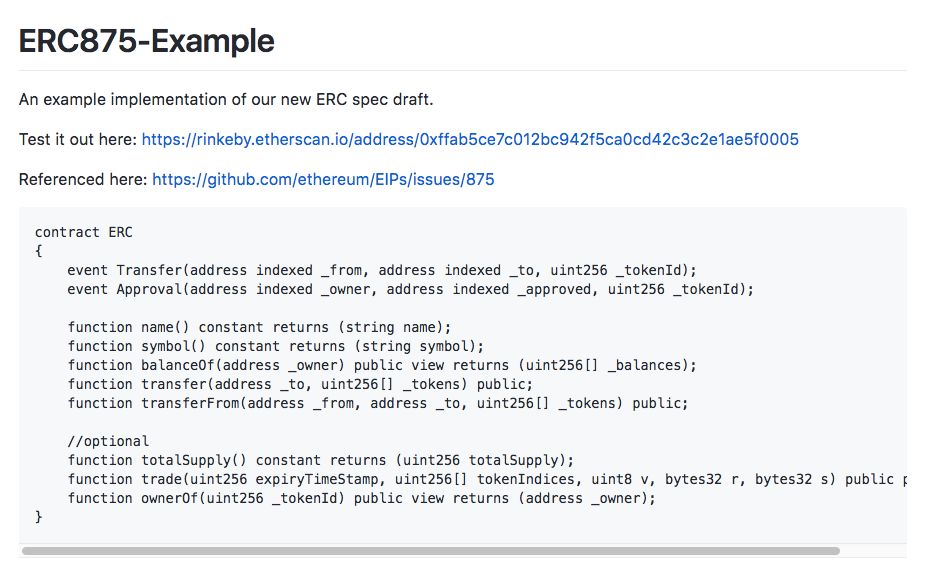Image resolution: width=940 pixels, height=580 pixels.
Task: Click the 'event Transfer' code line
Action: click(x=382, y=271)
